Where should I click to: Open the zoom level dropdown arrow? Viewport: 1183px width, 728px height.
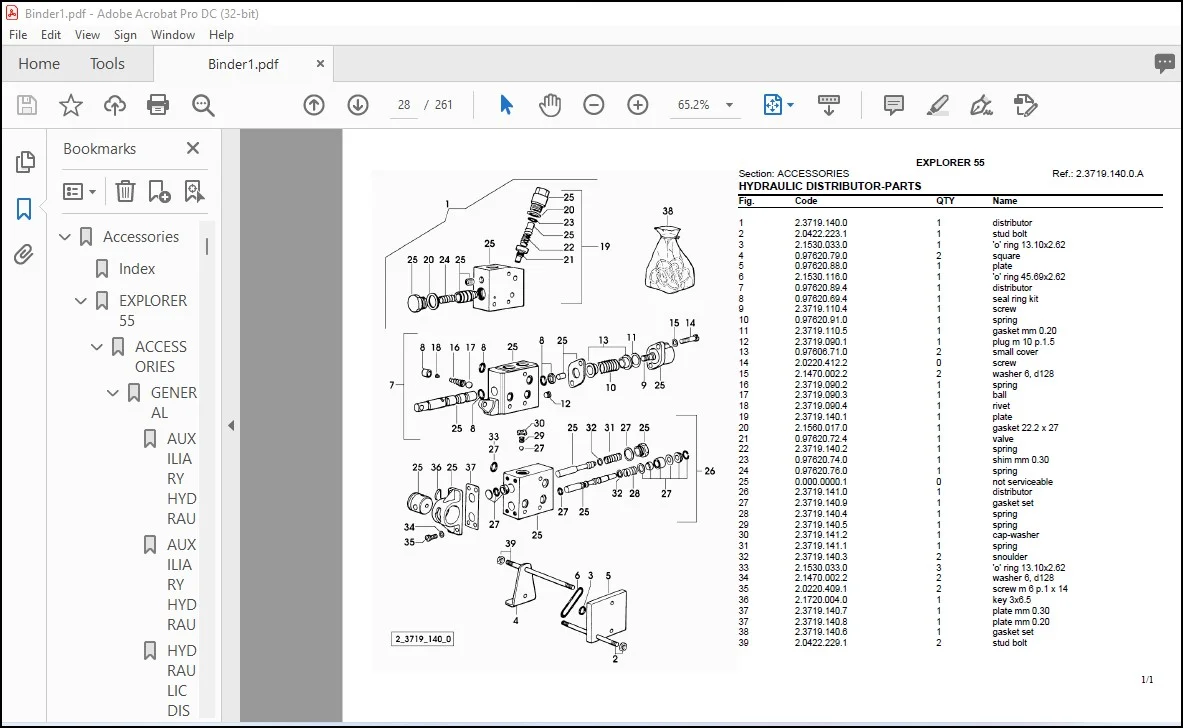[x=730, y=105]
